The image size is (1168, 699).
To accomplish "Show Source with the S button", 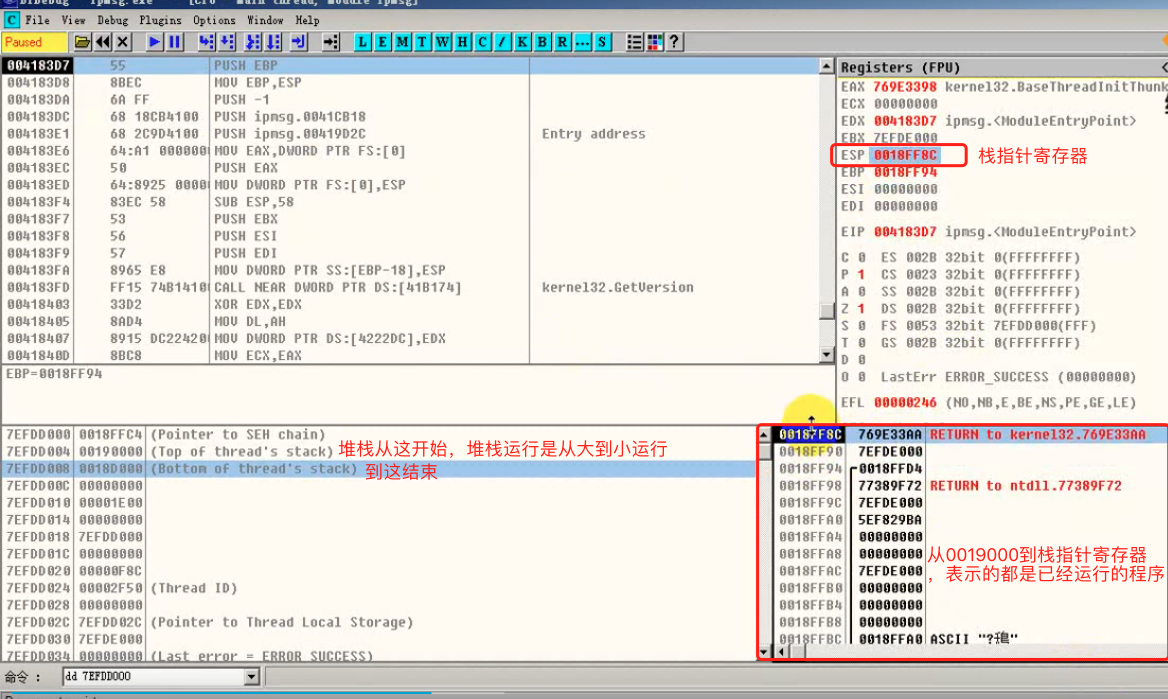I will point(602,42).
